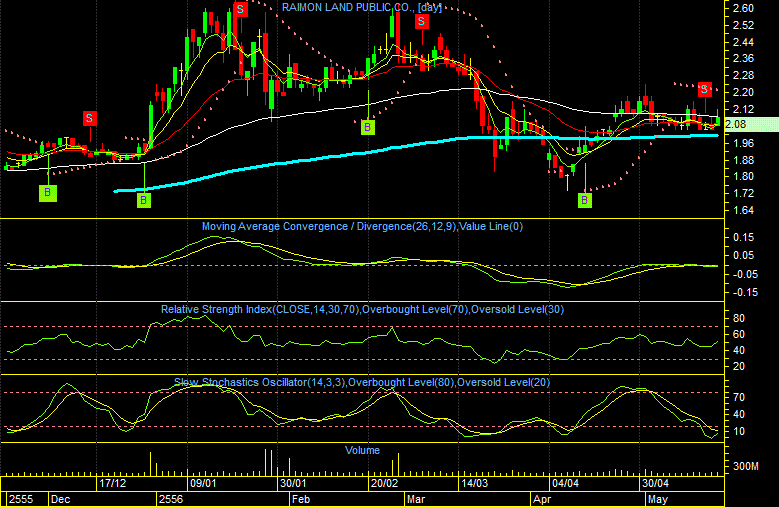779x507 pixels.
Task: Click the 0.05 value on MACD axis
Action: tap(743, 255)
